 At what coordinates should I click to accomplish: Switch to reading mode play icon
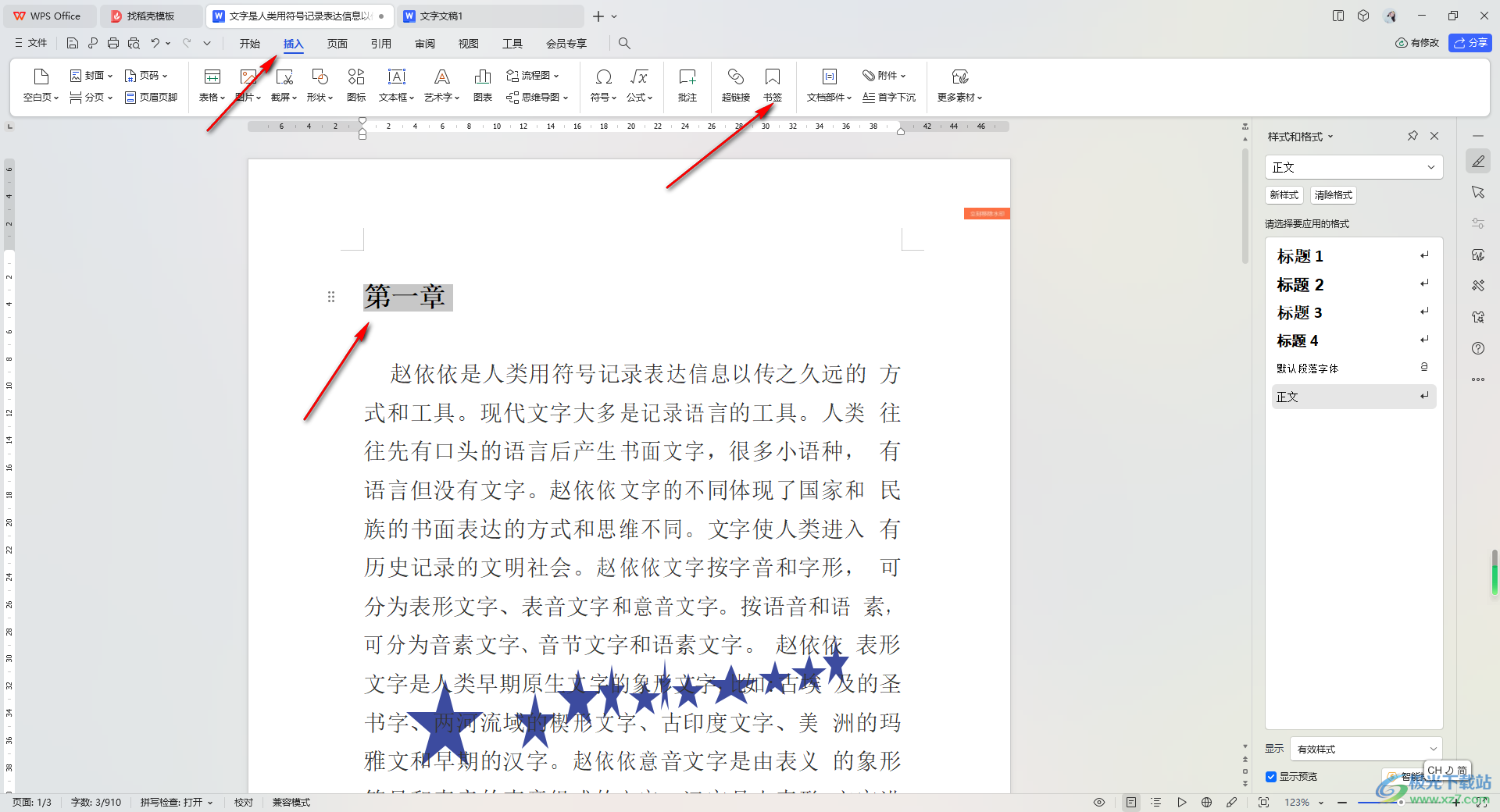tap(1181, 803)
